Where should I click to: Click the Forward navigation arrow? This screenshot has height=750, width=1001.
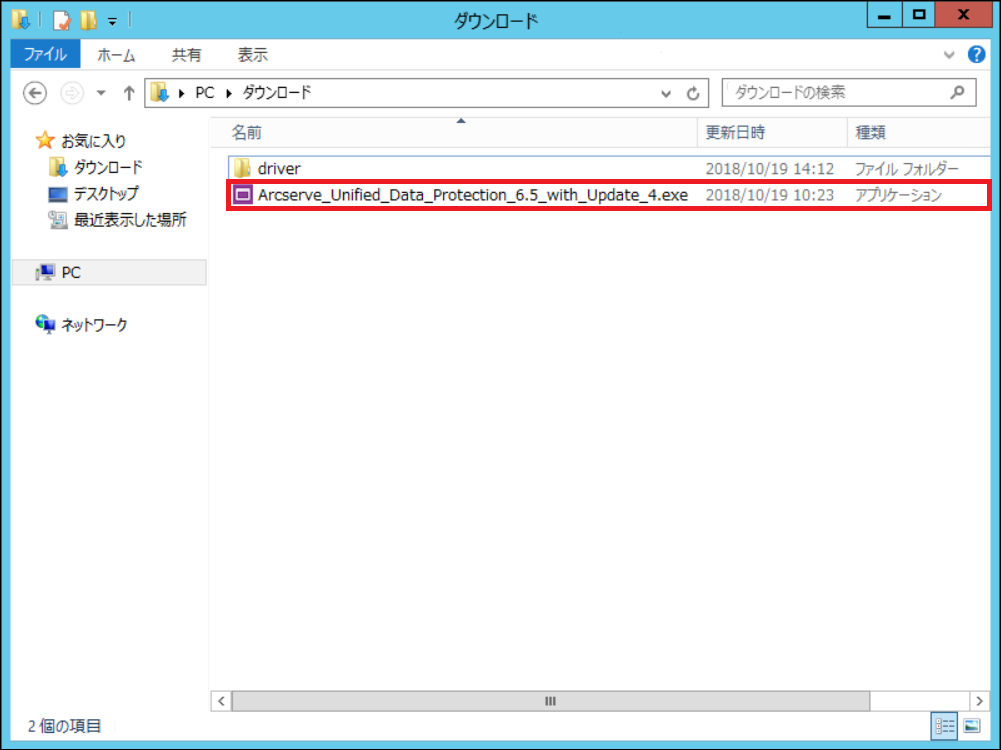pyautogui.click(x=72, y=93)
